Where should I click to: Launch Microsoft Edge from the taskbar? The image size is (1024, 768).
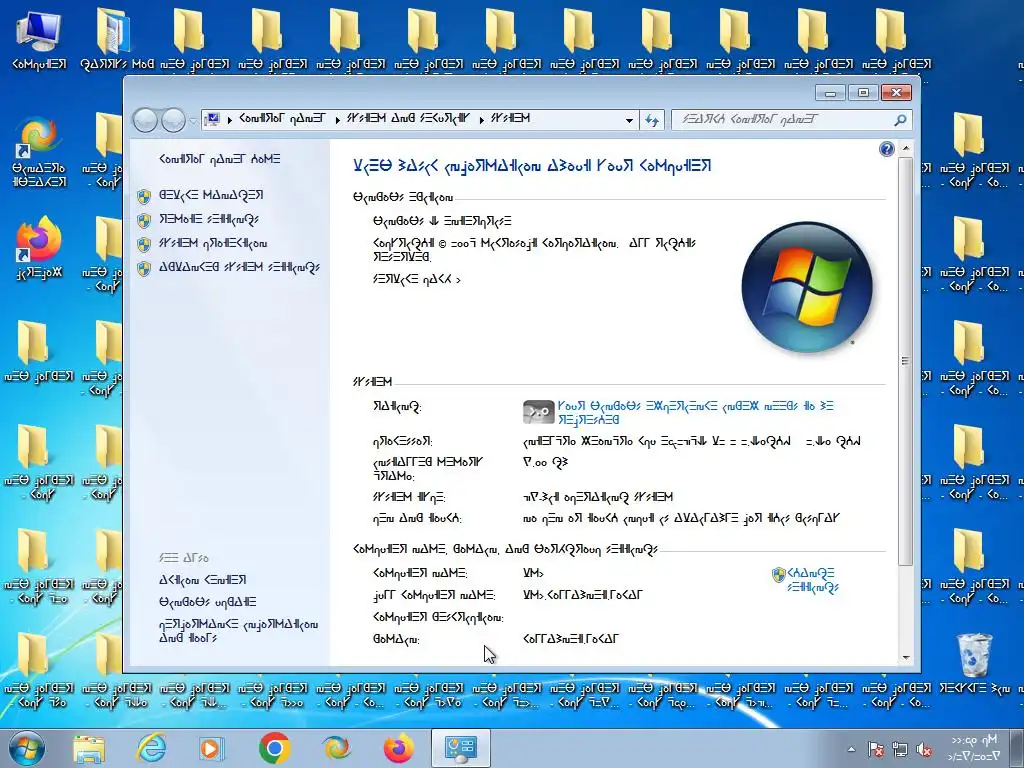337,749
